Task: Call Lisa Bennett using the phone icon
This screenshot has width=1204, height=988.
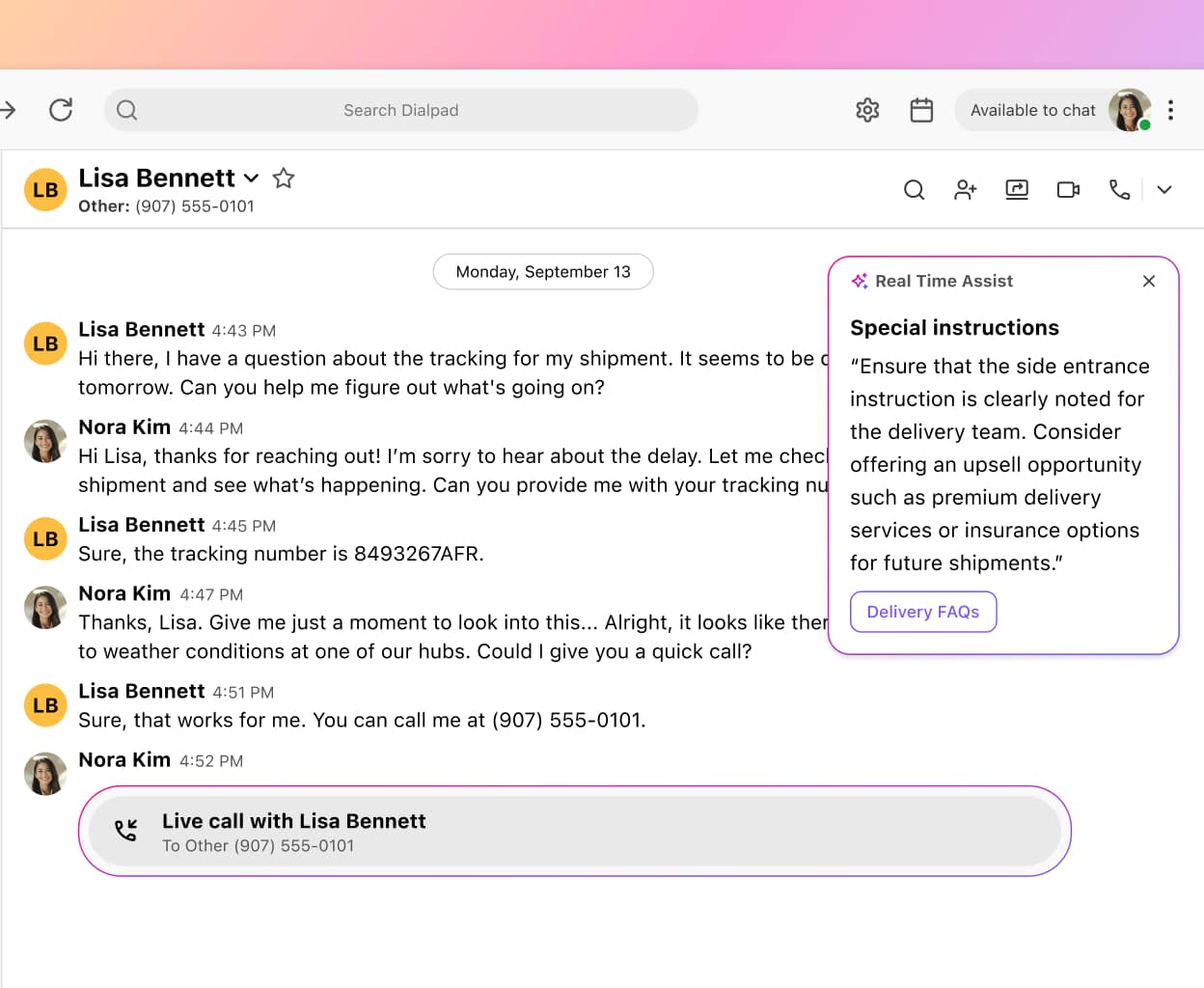Action: point(1119,189)
